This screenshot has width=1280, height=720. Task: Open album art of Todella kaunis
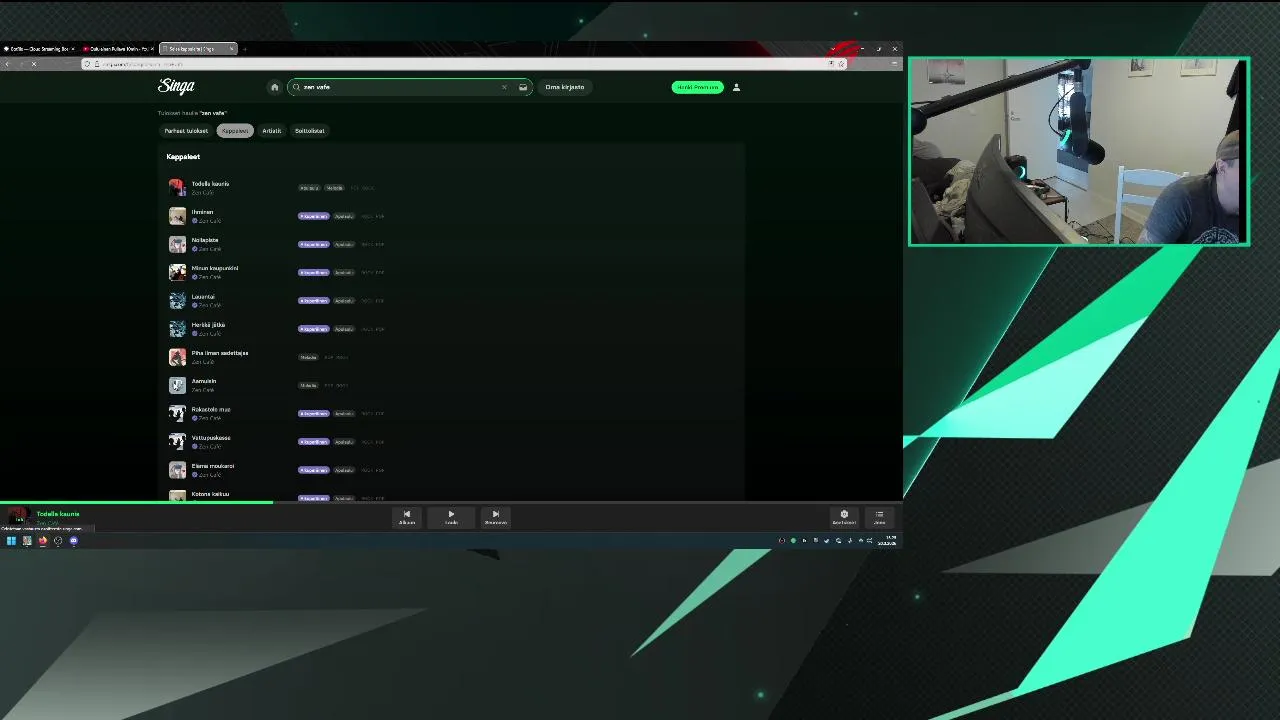click(177, 187)
